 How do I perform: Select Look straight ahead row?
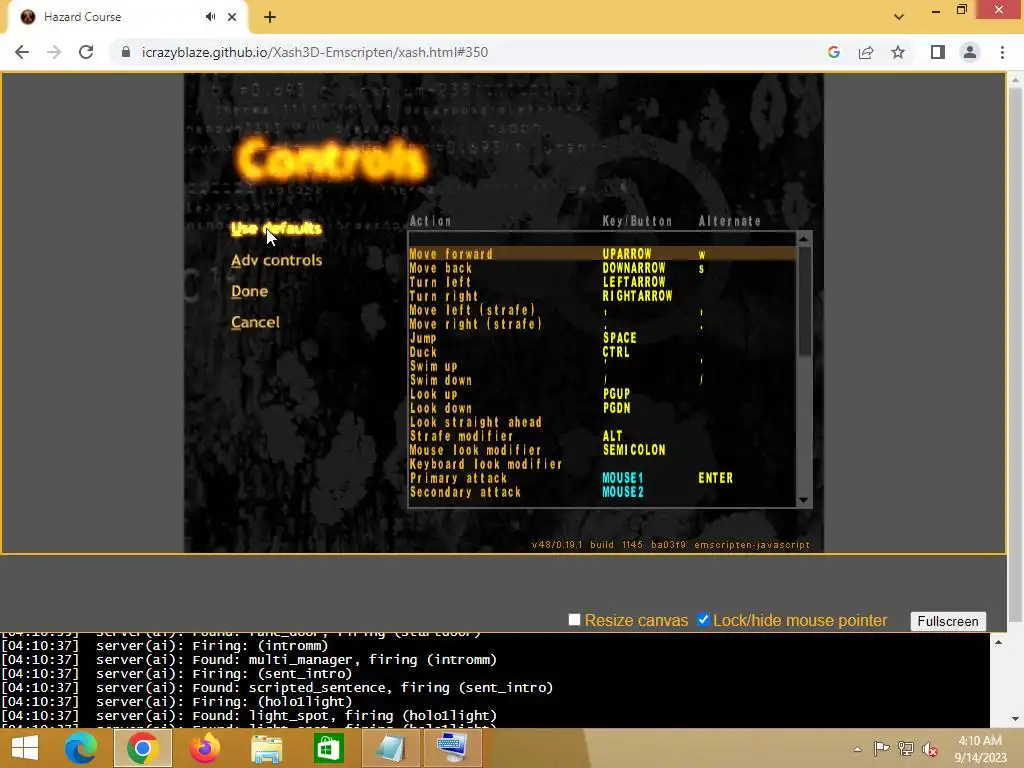point(602,423)
